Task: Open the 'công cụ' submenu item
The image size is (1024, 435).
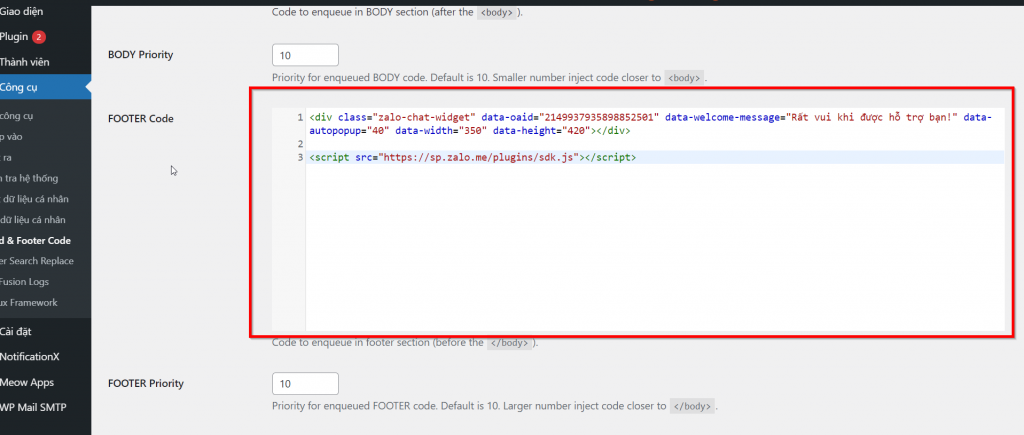Action: 17,116
